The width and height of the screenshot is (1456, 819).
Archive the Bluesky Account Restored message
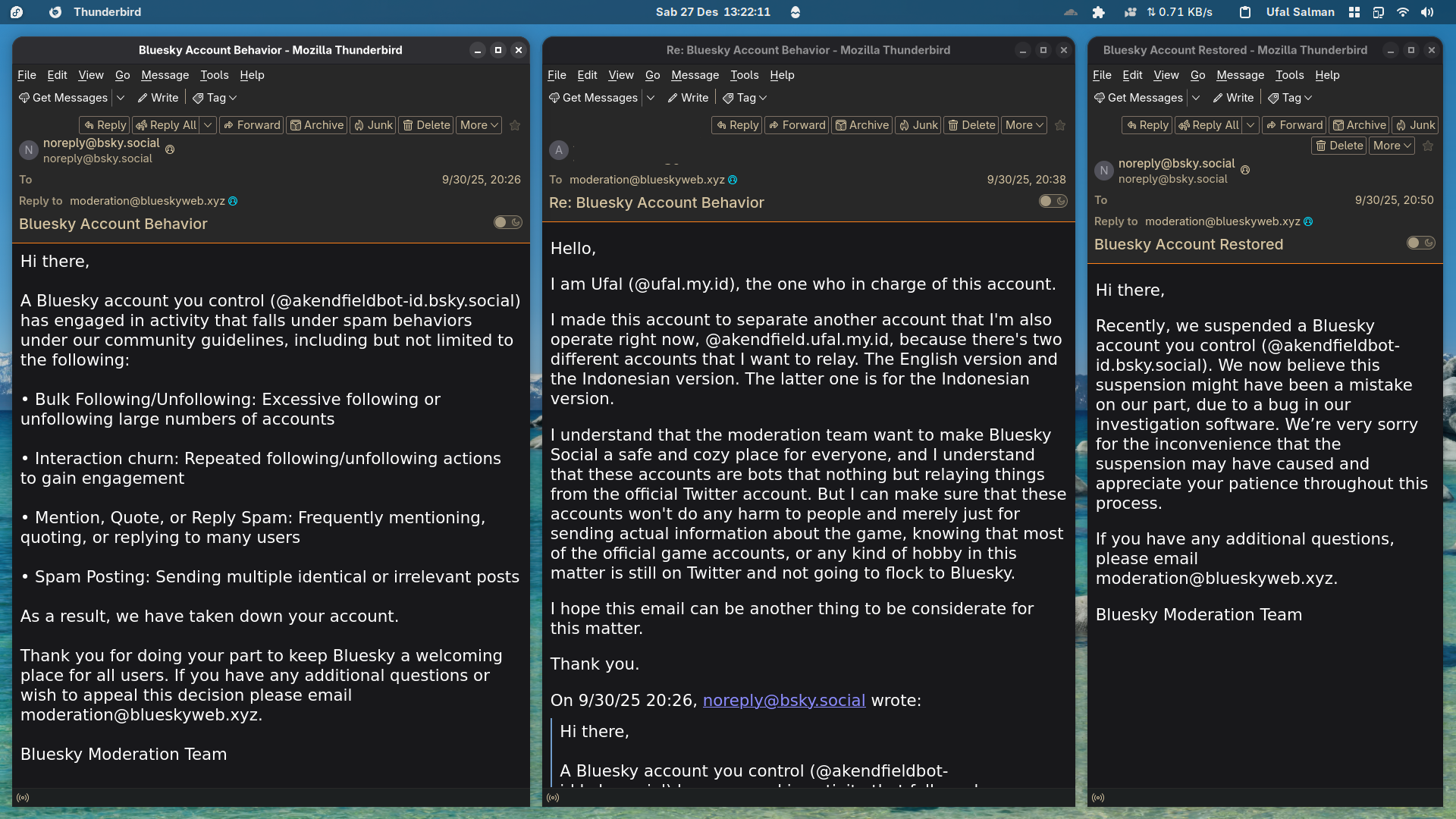pos(1359,125)
